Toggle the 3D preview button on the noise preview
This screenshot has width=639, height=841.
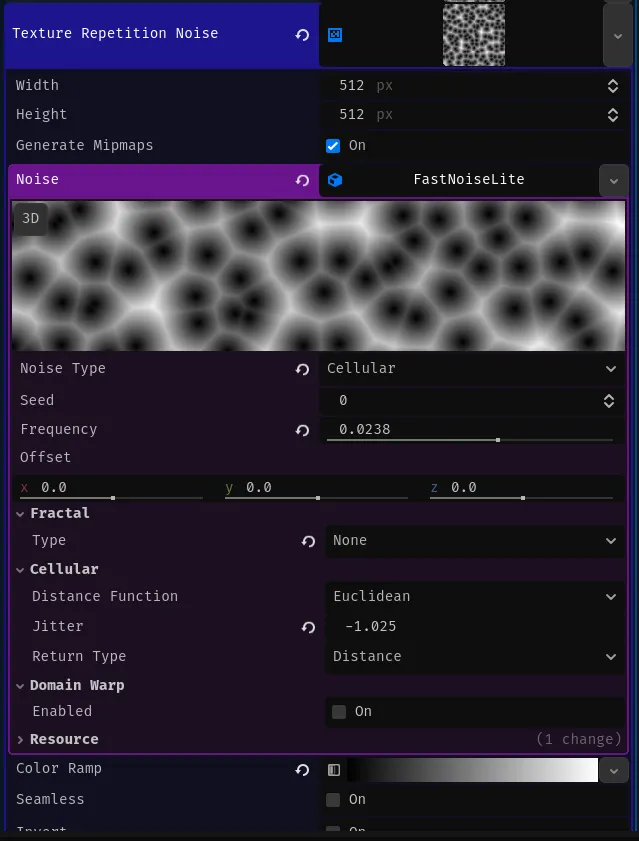[x=30, y=218]
